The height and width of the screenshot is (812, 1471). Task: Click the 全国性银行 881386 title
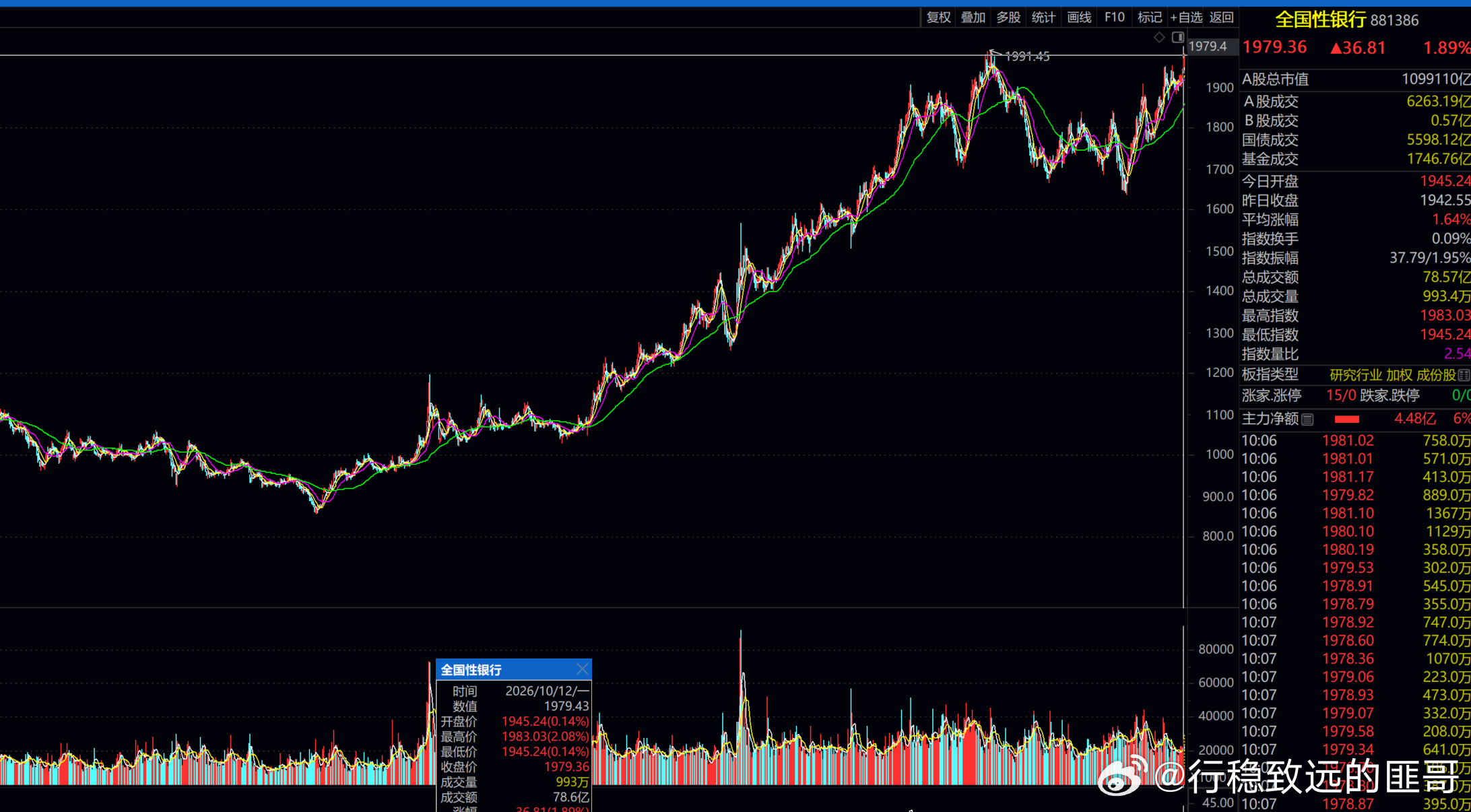(x=1346, y=20)
